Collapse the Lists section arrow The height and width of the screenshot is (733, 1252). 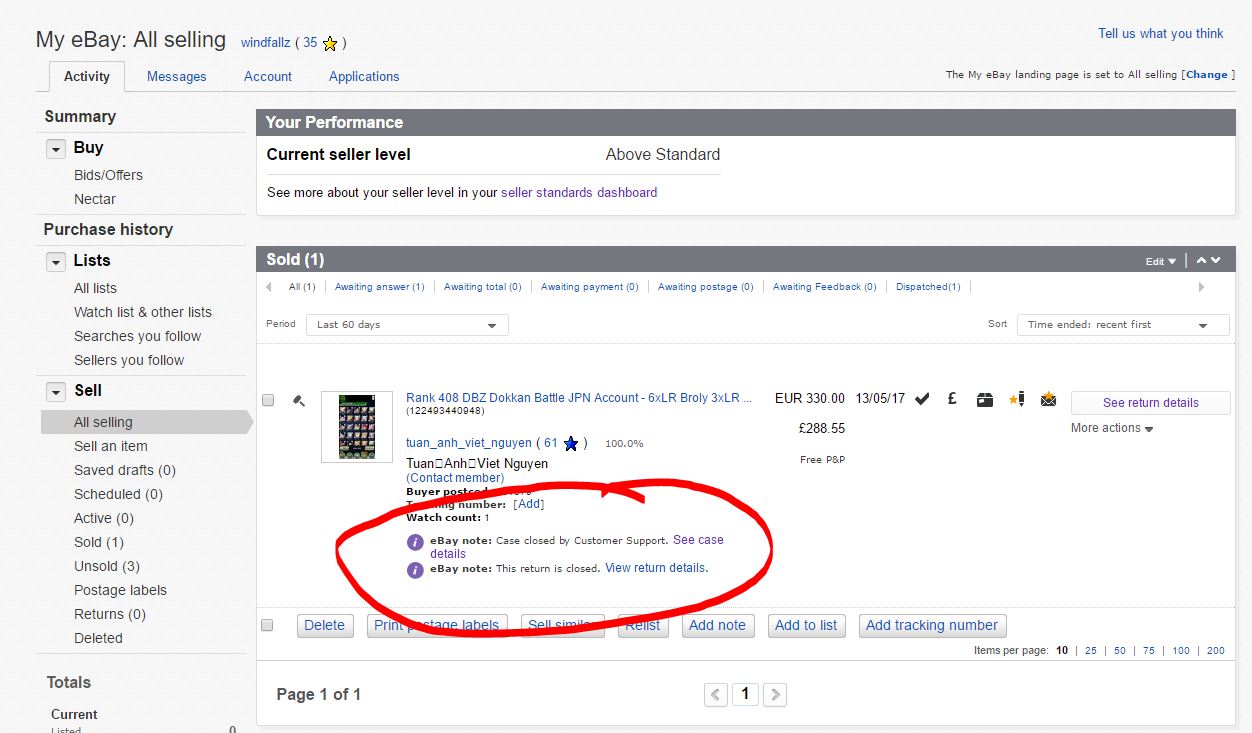56,261
